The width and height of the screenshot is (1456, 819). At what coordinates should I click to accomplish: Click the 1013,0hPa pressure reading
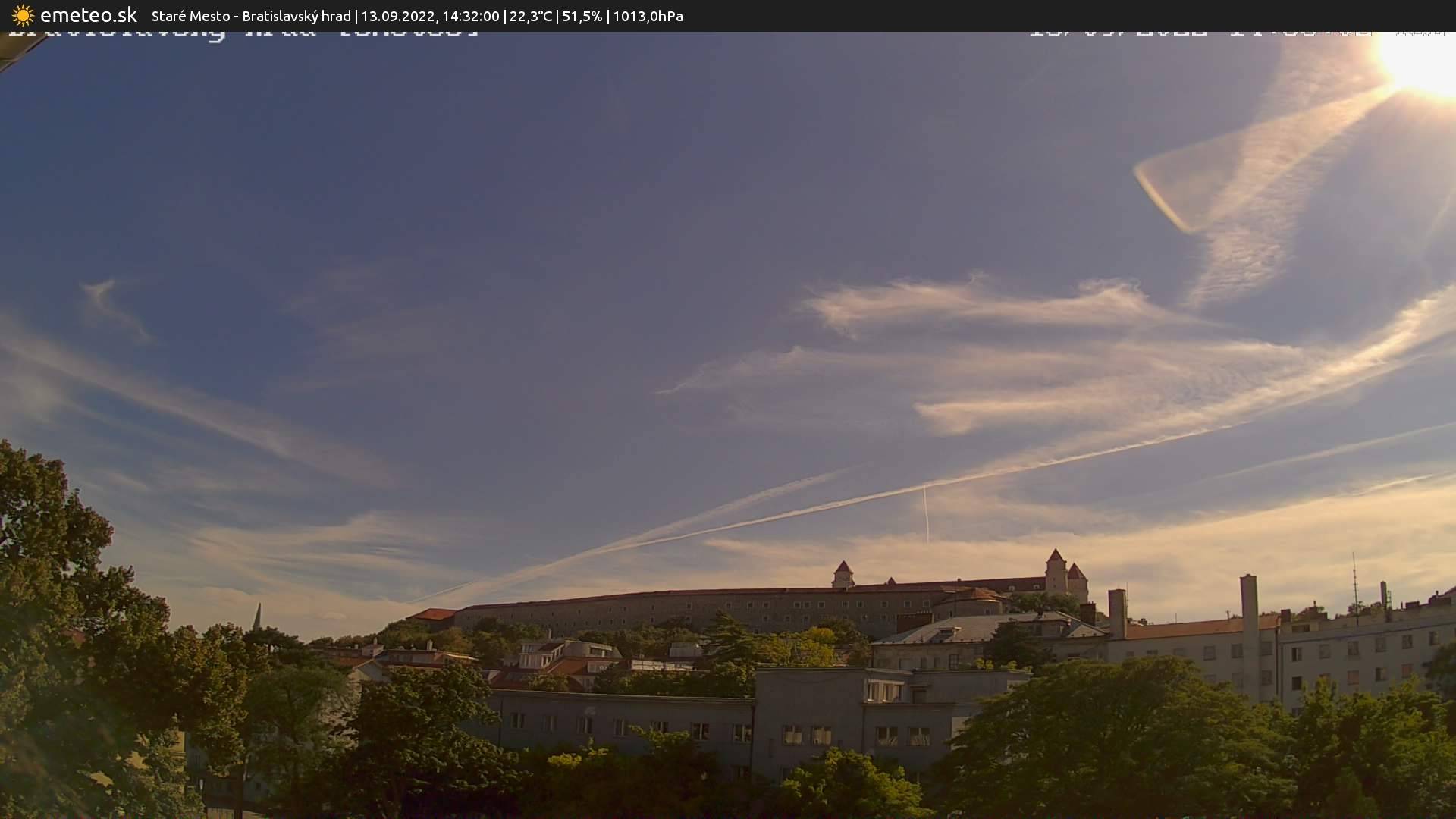coord(648,16)
